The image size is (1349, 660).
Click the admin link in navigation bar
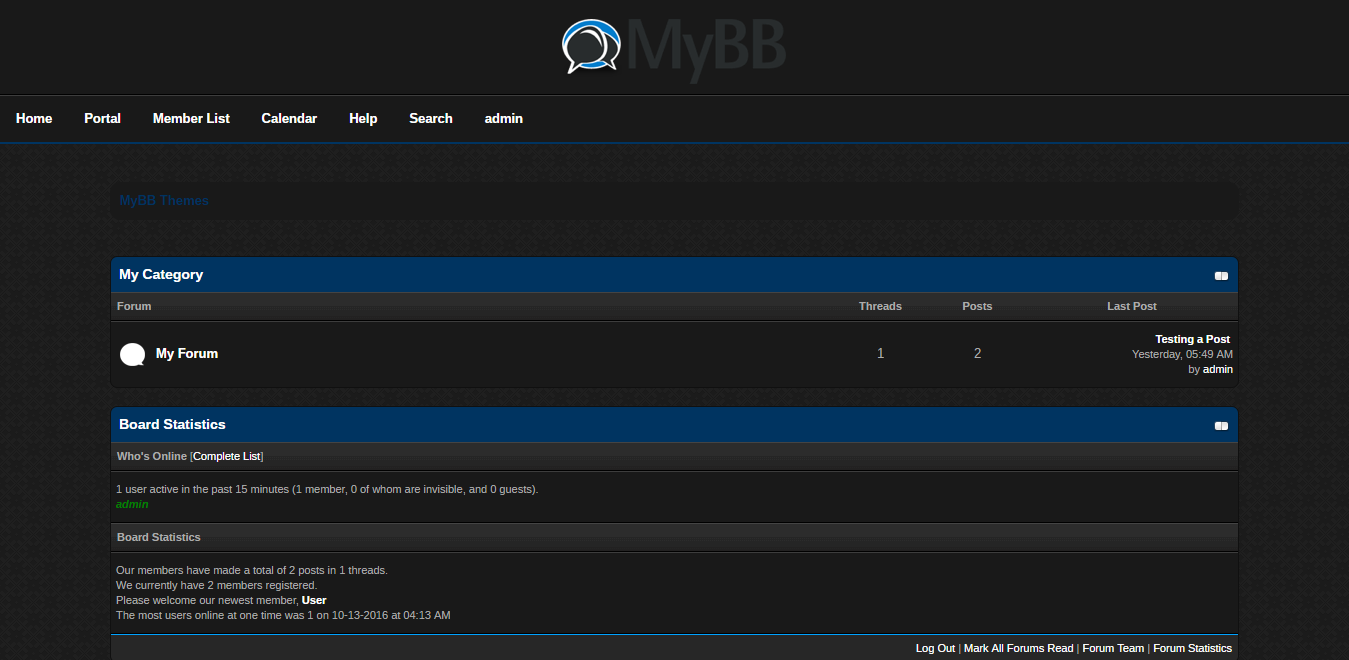(504, 118)
